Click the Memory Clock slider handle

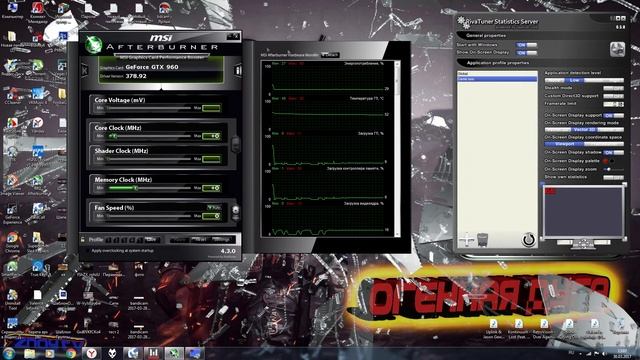pyautogui.click(x=136, y=188)
